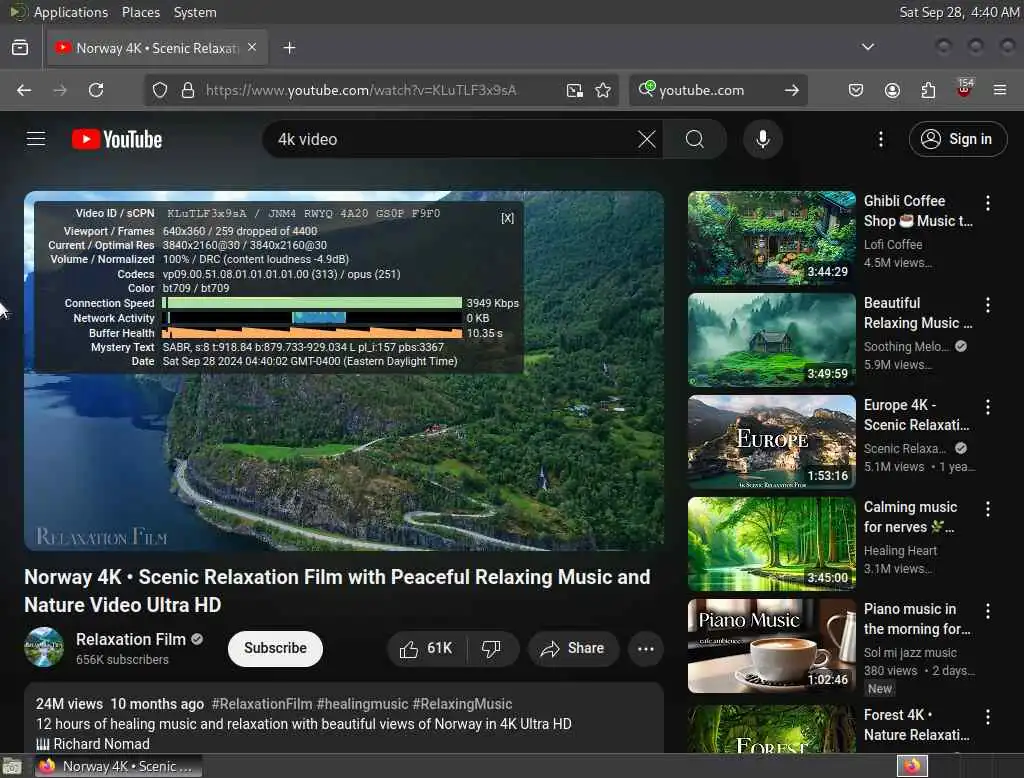Viewport: 1024px width, 778px height.
Task: Open the uBlock extension icon showing 154
Action: [964, 89]
